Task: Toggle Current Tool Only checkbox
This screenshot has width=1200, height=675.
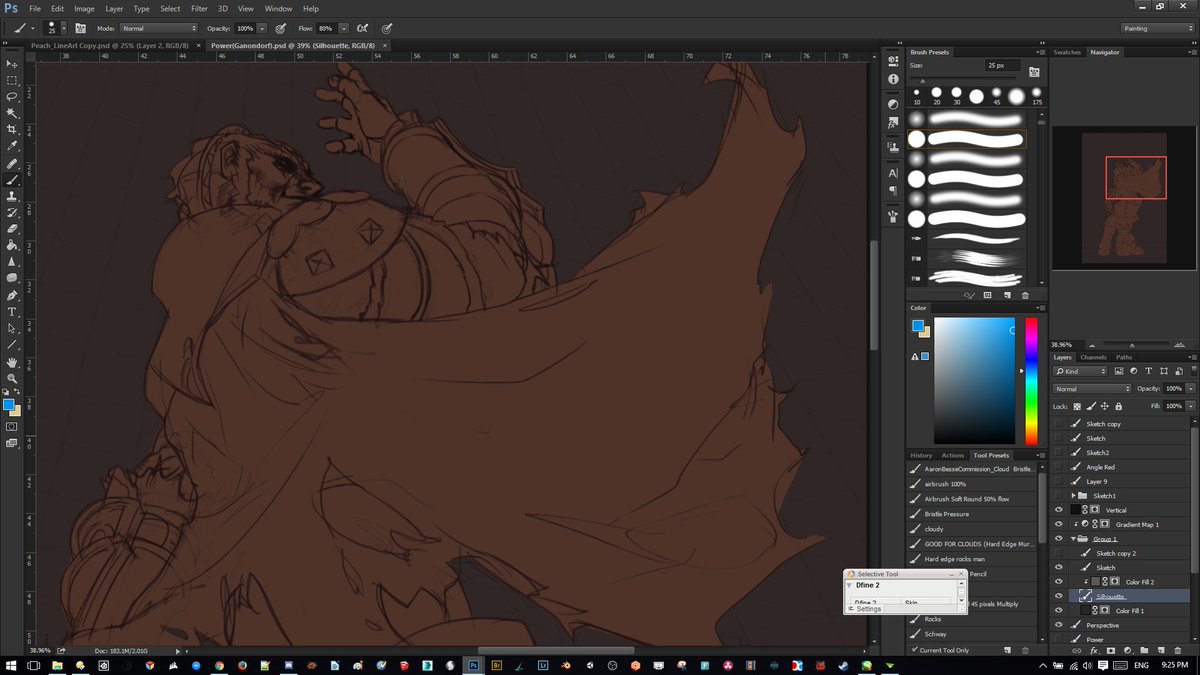Action: tap(916, 650)
